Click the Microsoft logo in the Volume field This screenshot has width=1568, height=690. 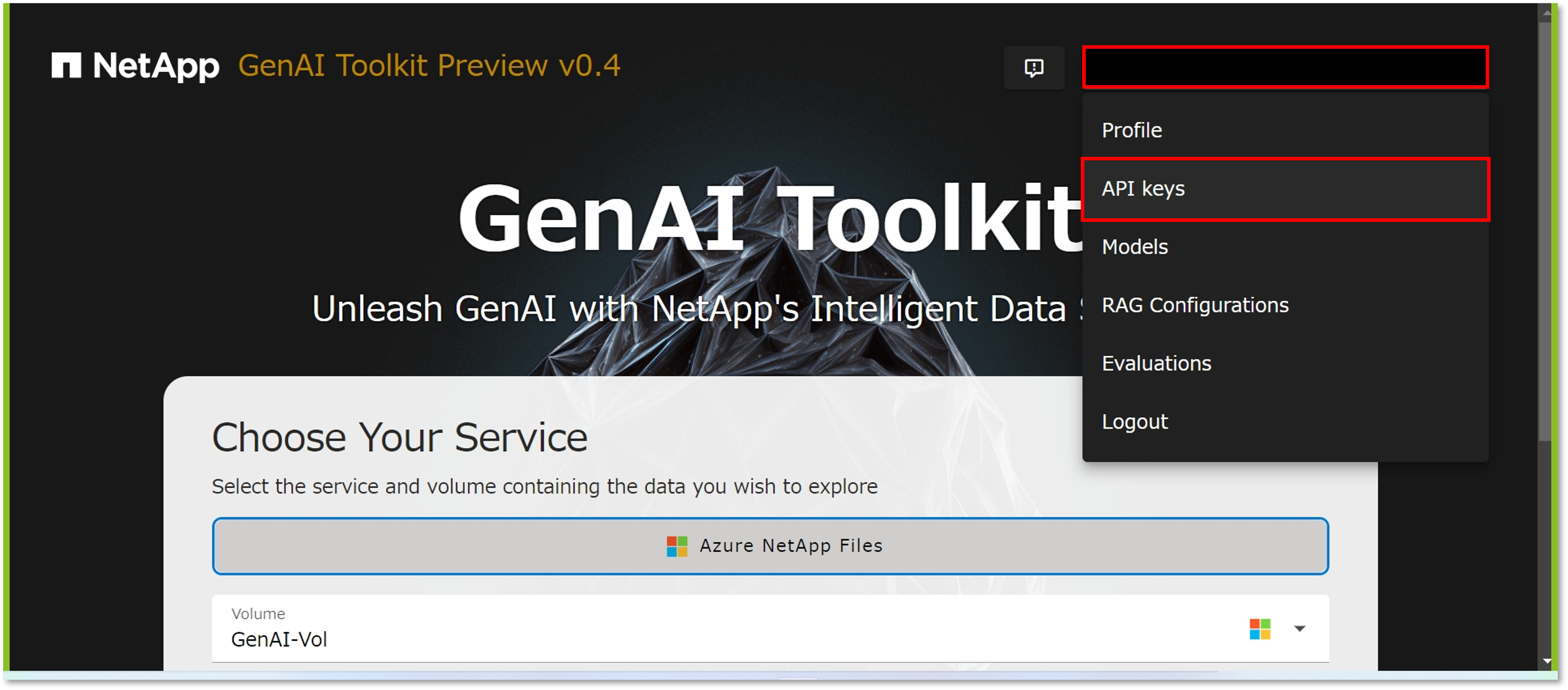tap(1260, 629)
